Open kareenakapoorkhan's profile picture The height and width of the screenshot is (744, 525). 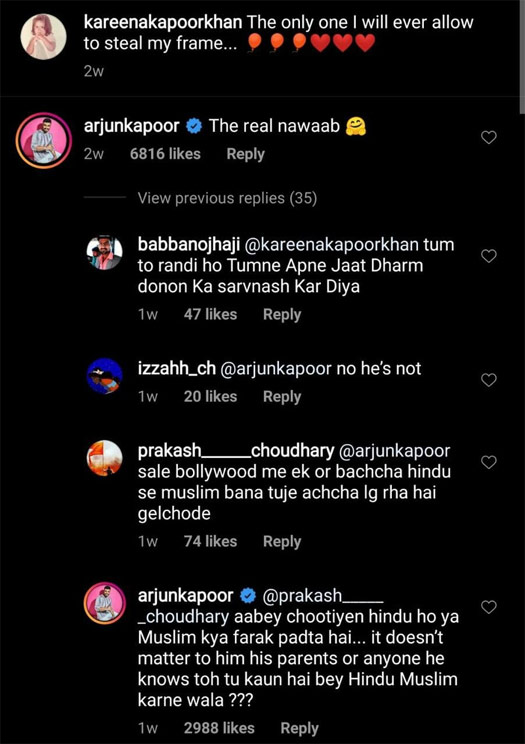tap(43, 37)
